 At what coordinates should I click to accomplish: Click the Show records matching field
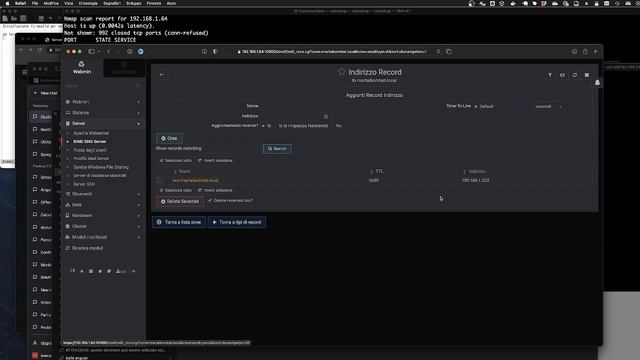(233, 149)
